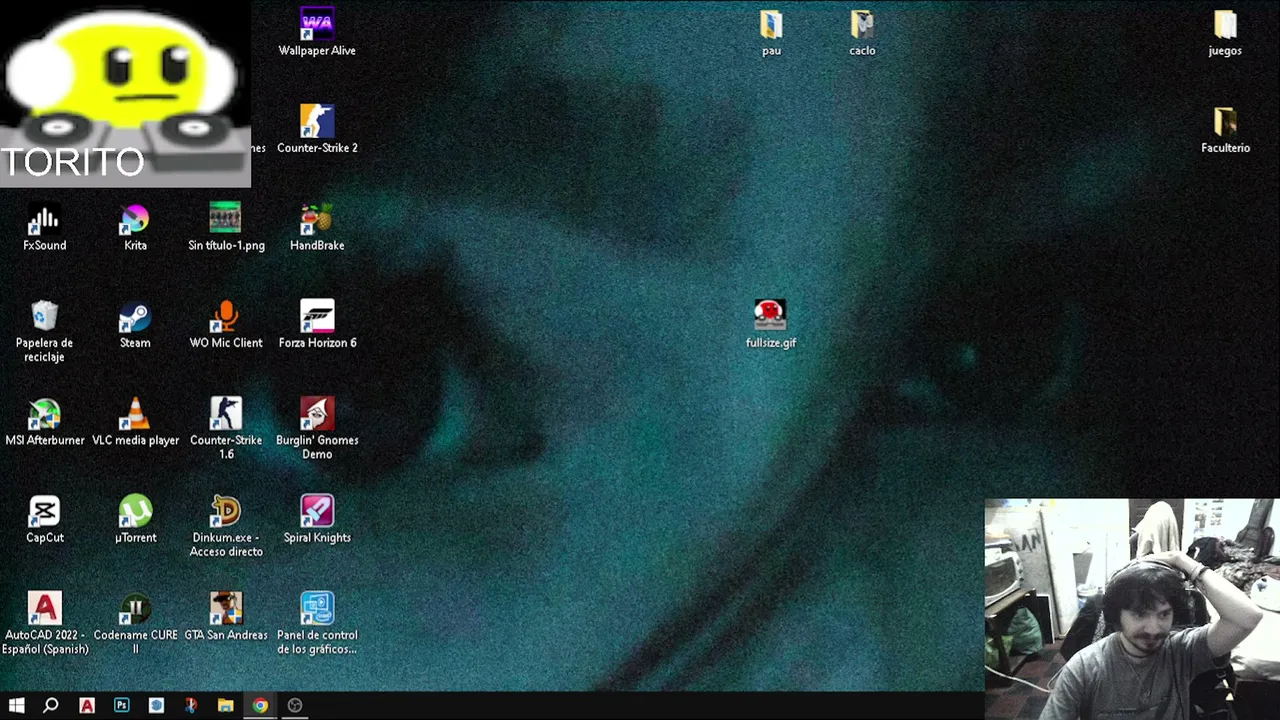Select the Steam desktop icon
Viewport: 1280px width, 720px height.
click(x=135, y=324)
